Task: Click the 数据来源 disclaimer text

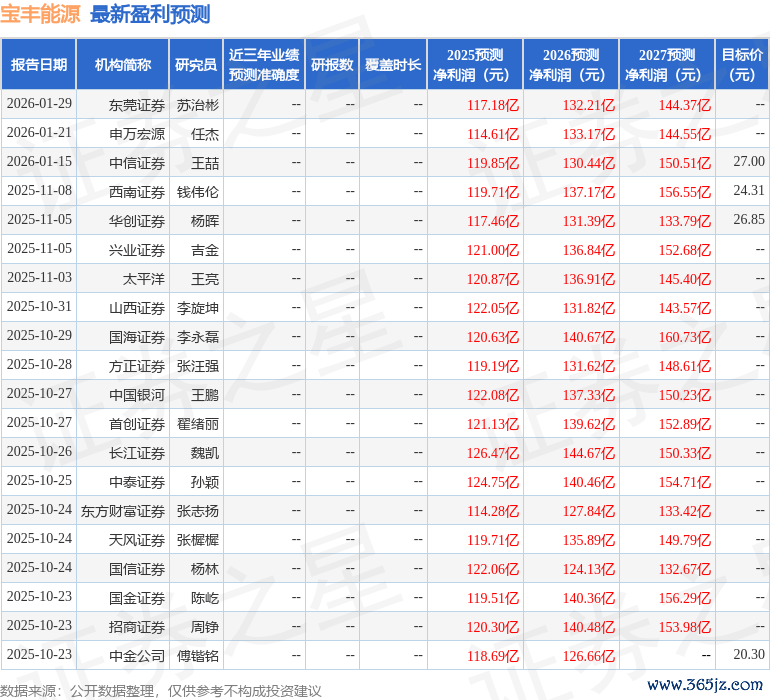Action: 161,691
